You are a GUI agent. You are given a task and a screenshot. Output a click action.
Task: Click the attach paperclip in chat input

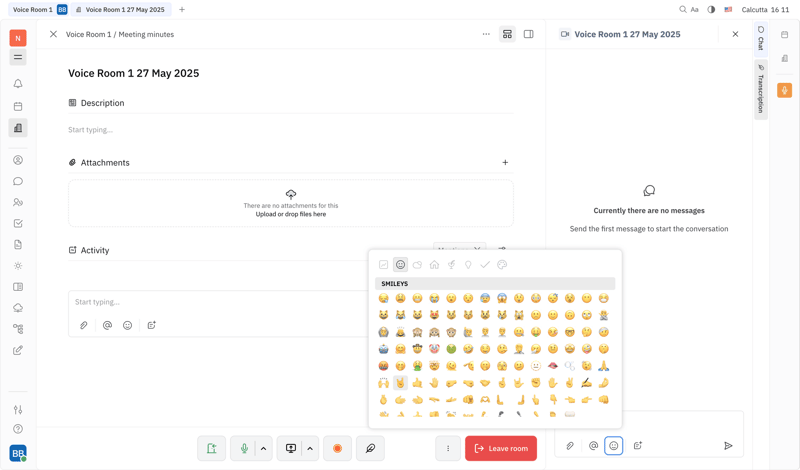click(570, 446)
